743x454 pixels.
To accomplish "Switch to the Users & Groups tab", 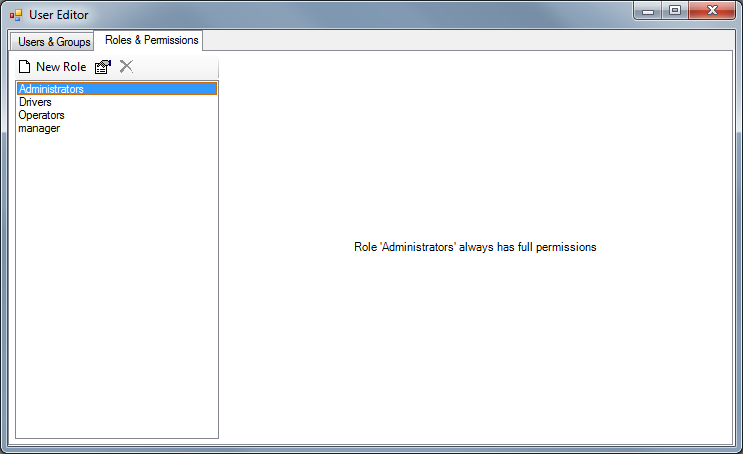I will click(54, 42).
